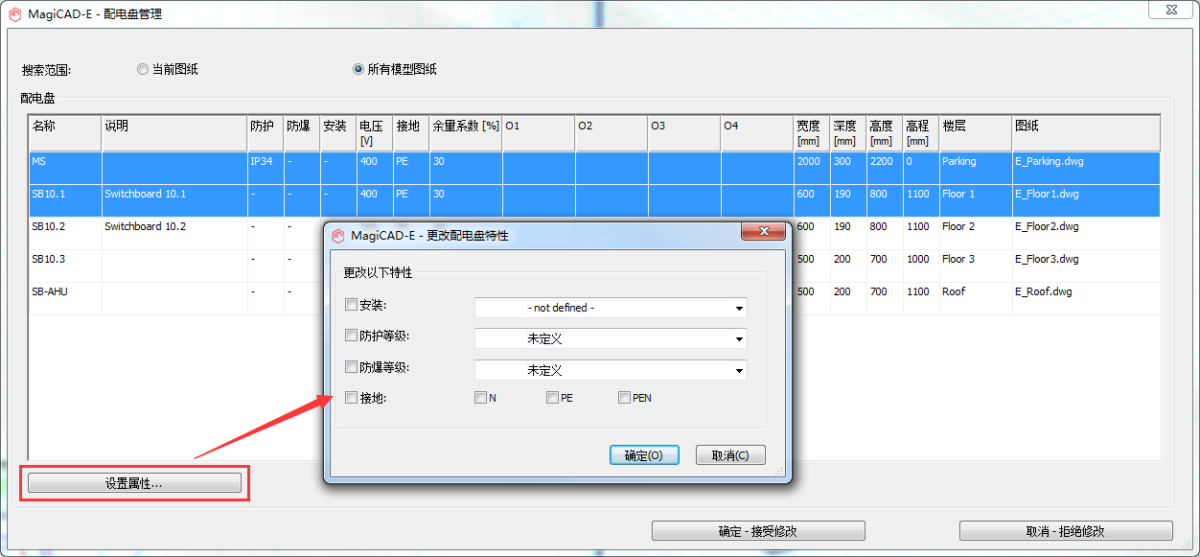Click the E_Roof.dwg drawing cell
This screenshot has height=557, width=1200.
click(1086, 298)
